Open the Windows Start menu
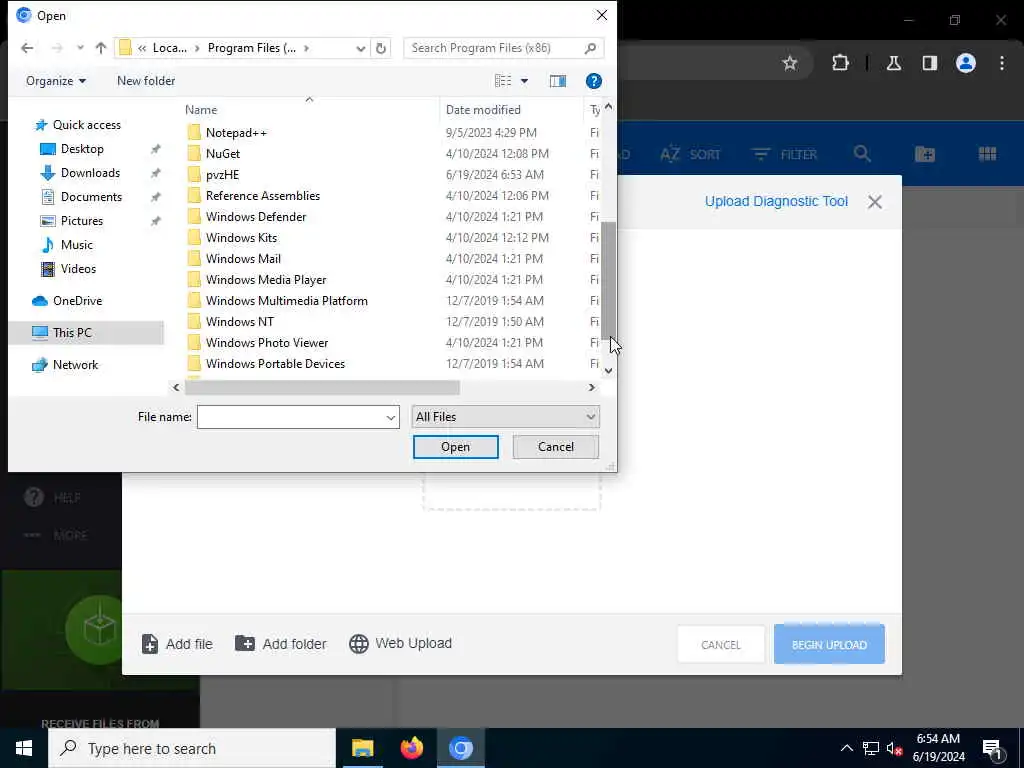This screenshot has width=1024, height=768. [x=24, y=748]
